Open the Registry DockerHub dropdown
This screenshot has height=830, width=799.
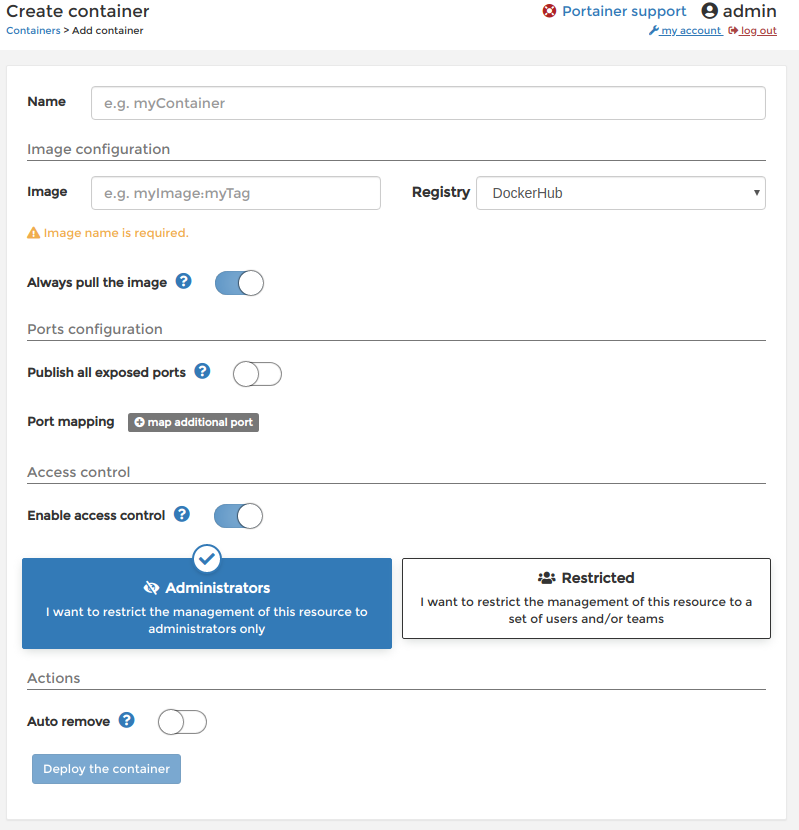coord(621,193)
